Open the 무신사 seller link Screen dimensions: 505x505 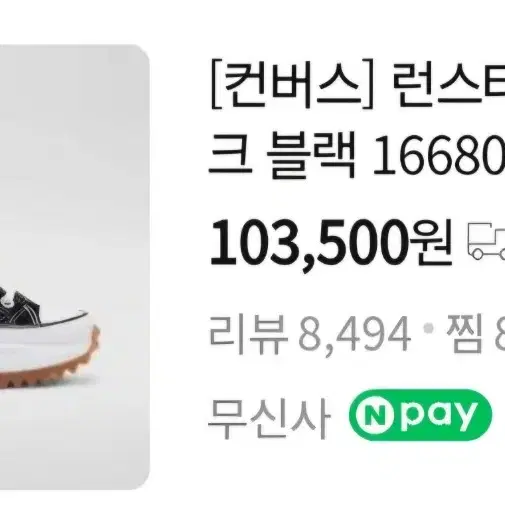tap(269, 416)
